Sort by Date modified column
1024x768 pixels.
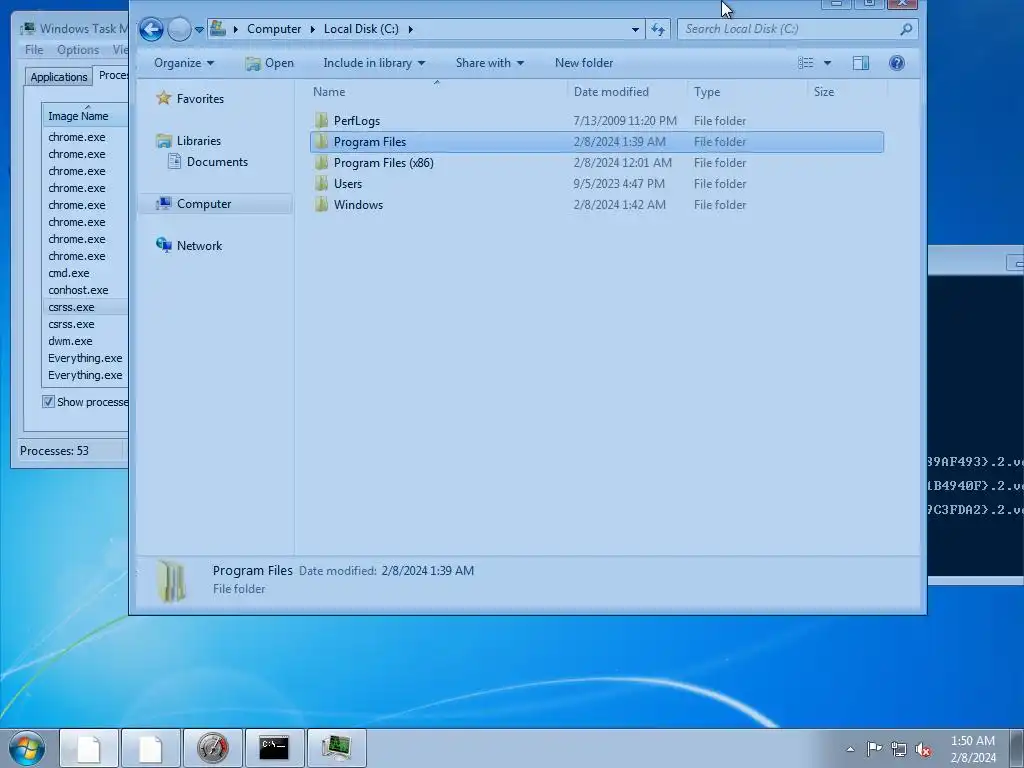(x=627, y=92)
